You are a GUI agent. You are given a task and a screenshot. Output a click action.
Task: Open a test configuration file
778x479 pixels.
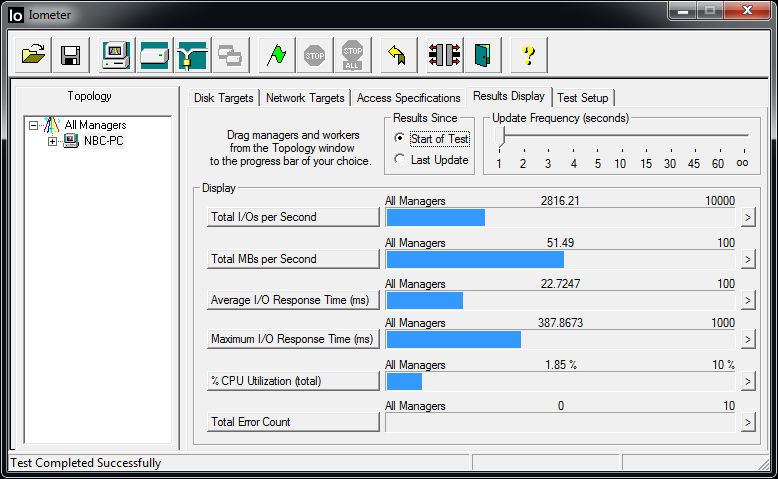33,55
